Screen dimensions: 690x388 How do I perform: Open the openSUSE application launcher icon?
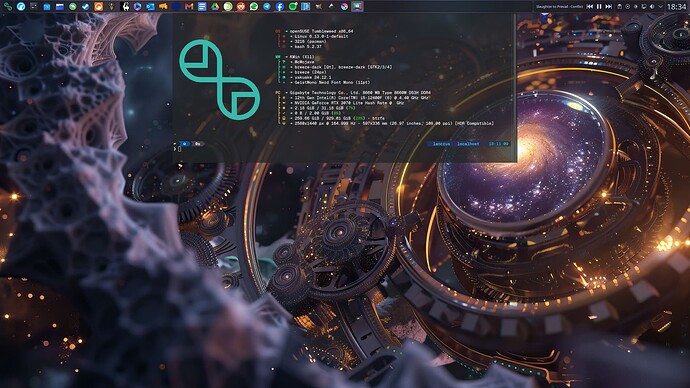click(7, 6)
